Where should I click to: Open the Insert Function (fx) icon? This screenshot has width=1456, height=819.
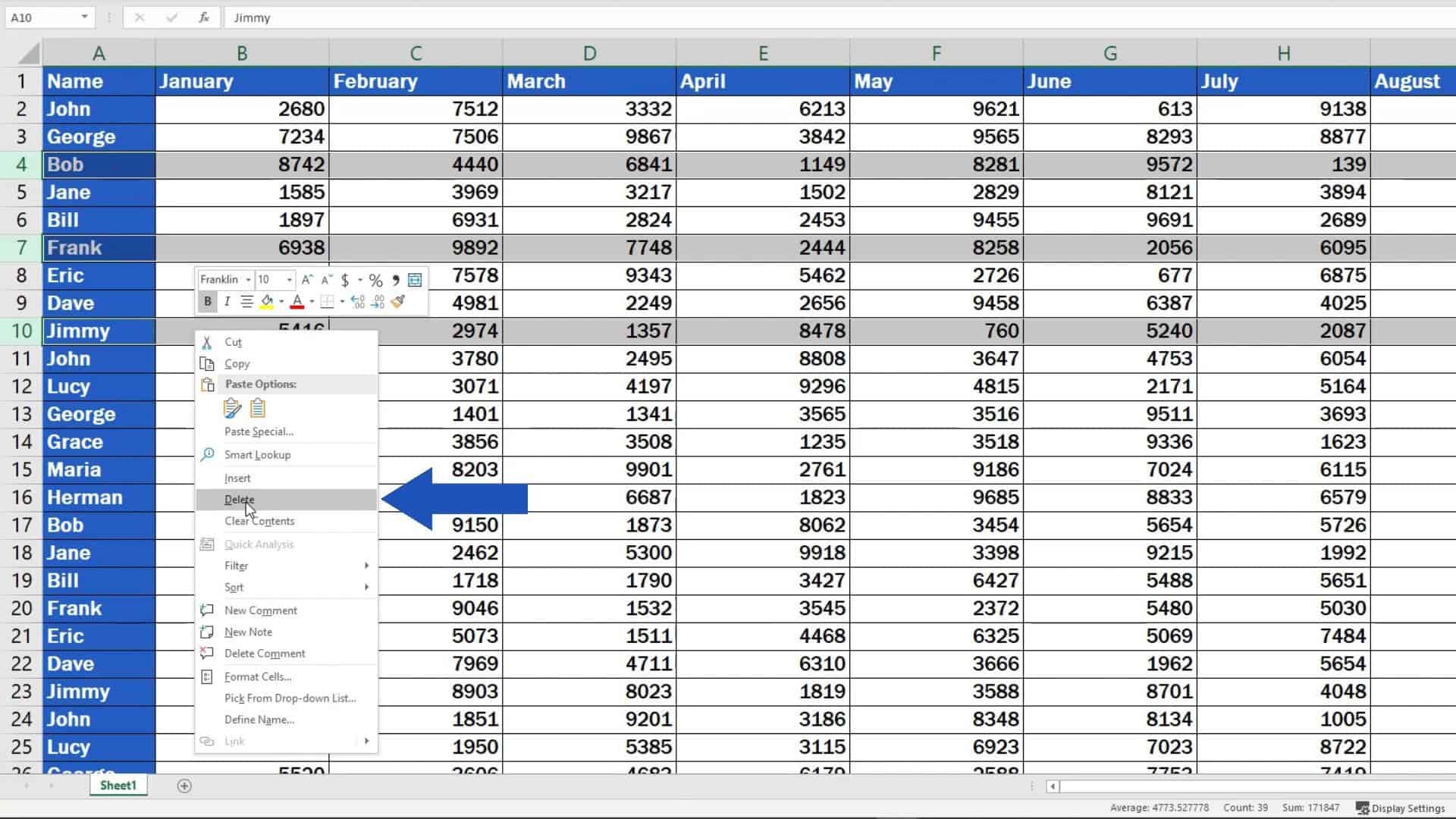tap(203, 17)
